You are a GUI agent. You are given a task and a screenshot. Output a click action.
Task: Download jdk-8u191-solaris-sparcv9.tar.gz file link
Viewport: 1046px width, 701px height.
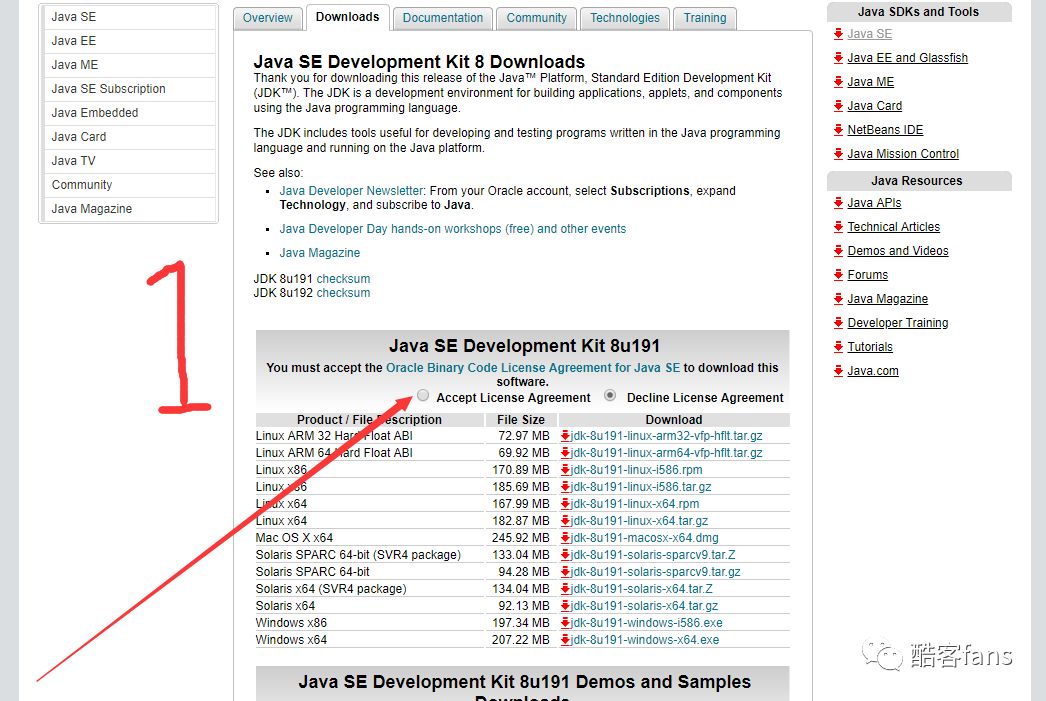click(655, 572)
